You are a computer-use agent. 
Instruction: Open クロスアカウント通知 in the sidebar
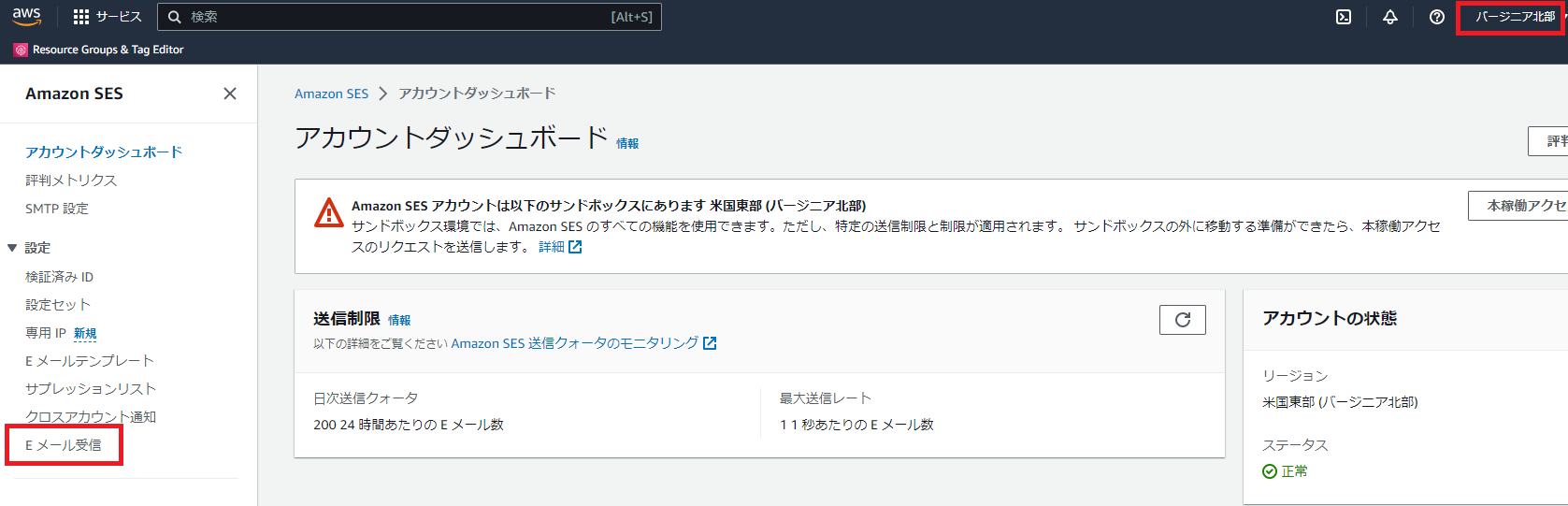(91, 417)
